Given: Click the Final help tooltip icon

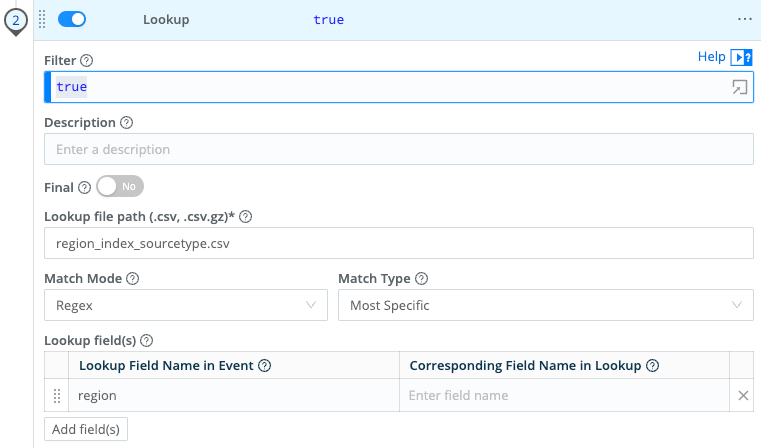Looking at the screenshot, I should point(84,187).
